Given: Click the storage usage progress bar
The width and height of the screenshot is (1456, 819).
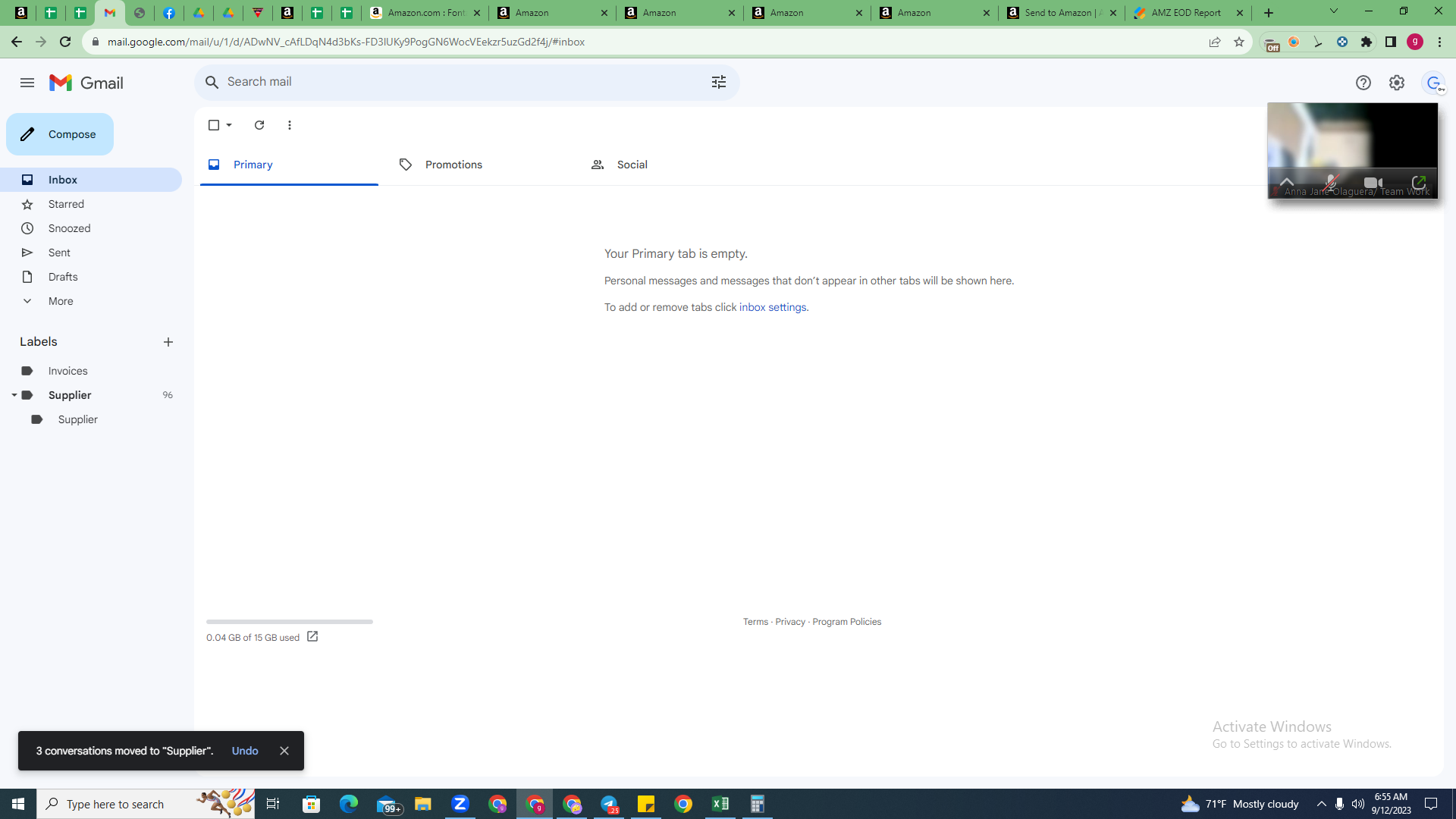Looking at the screenshot, I should (290, 622).
